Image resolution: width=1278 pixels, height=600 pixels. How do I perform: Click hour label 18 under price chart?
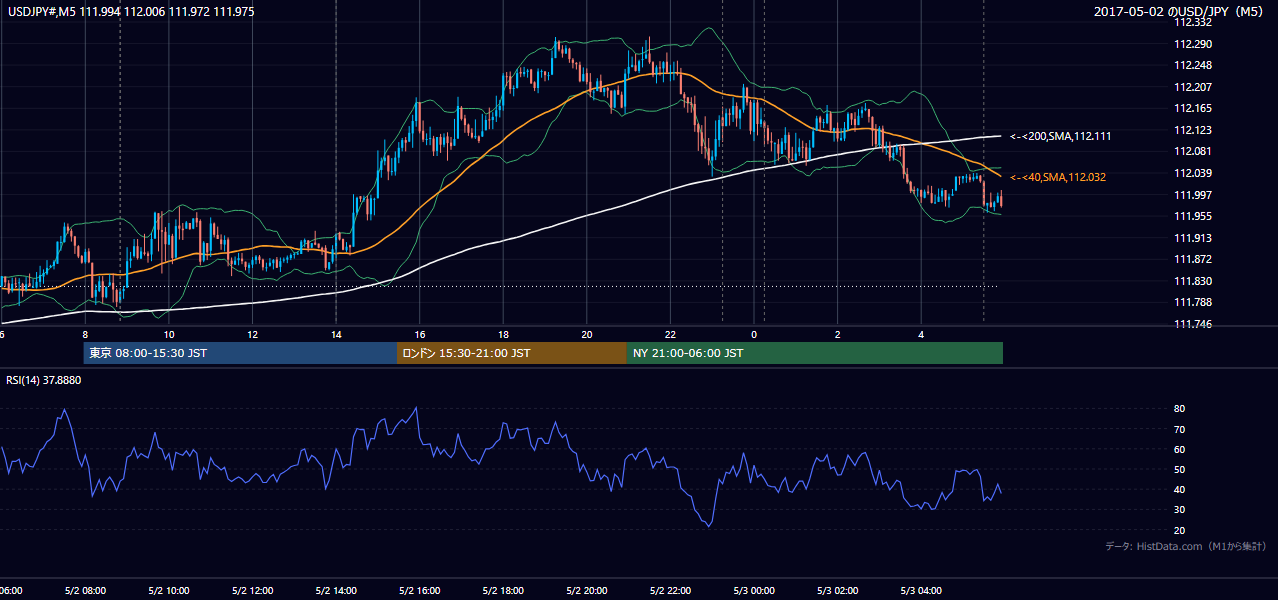(504, 334)
